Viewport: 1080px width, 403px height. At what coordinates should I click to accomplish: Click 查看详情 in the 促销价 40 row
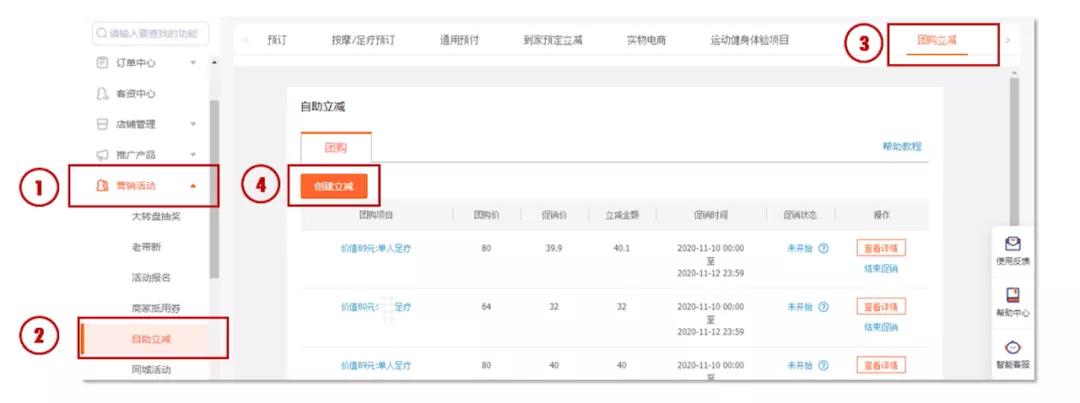click(881, 365)
